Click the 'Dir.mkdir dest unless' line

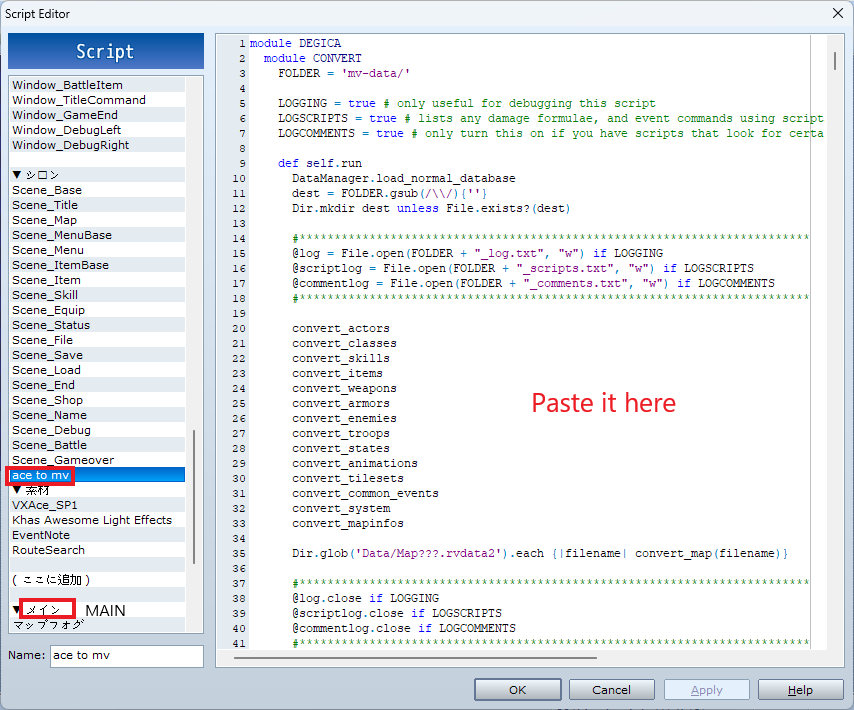(431, 209)
